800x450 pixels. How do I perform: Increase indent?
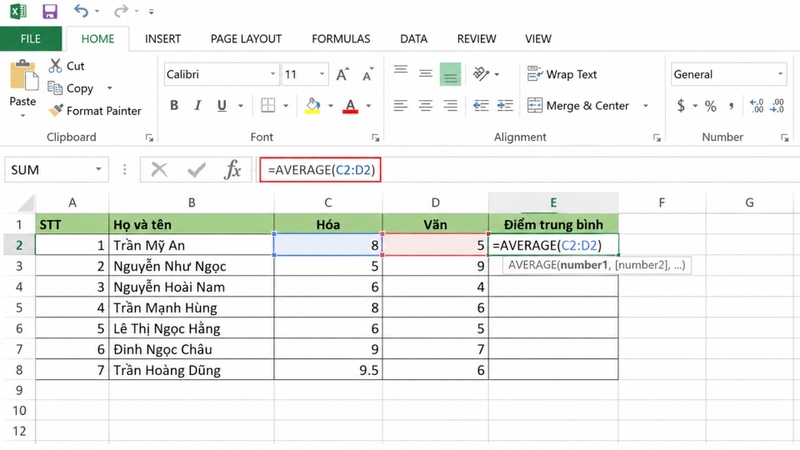tap(505, 106)
